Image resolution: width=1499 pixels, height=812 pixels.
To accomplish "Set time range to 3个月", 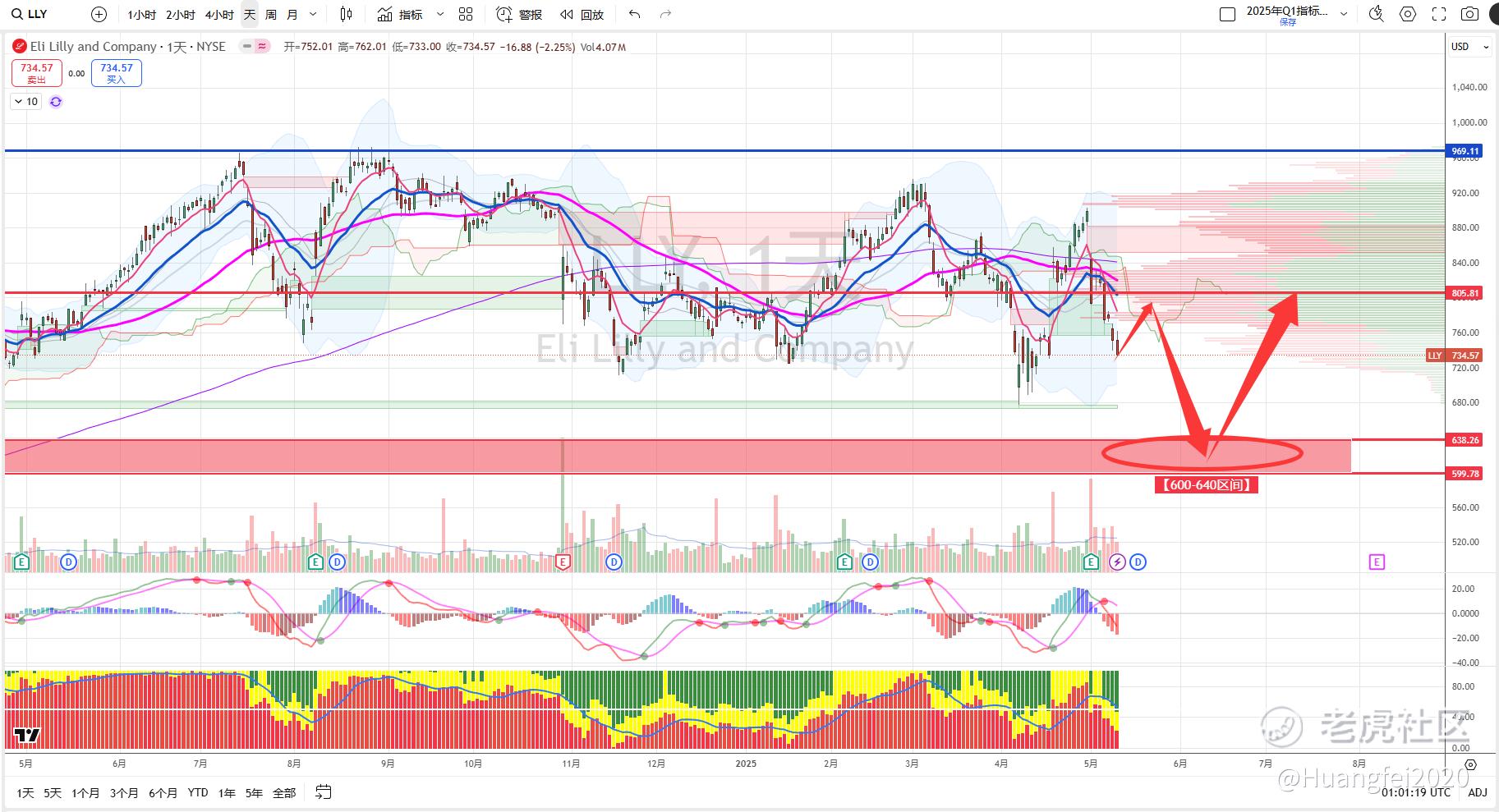I will click(124, 792).
